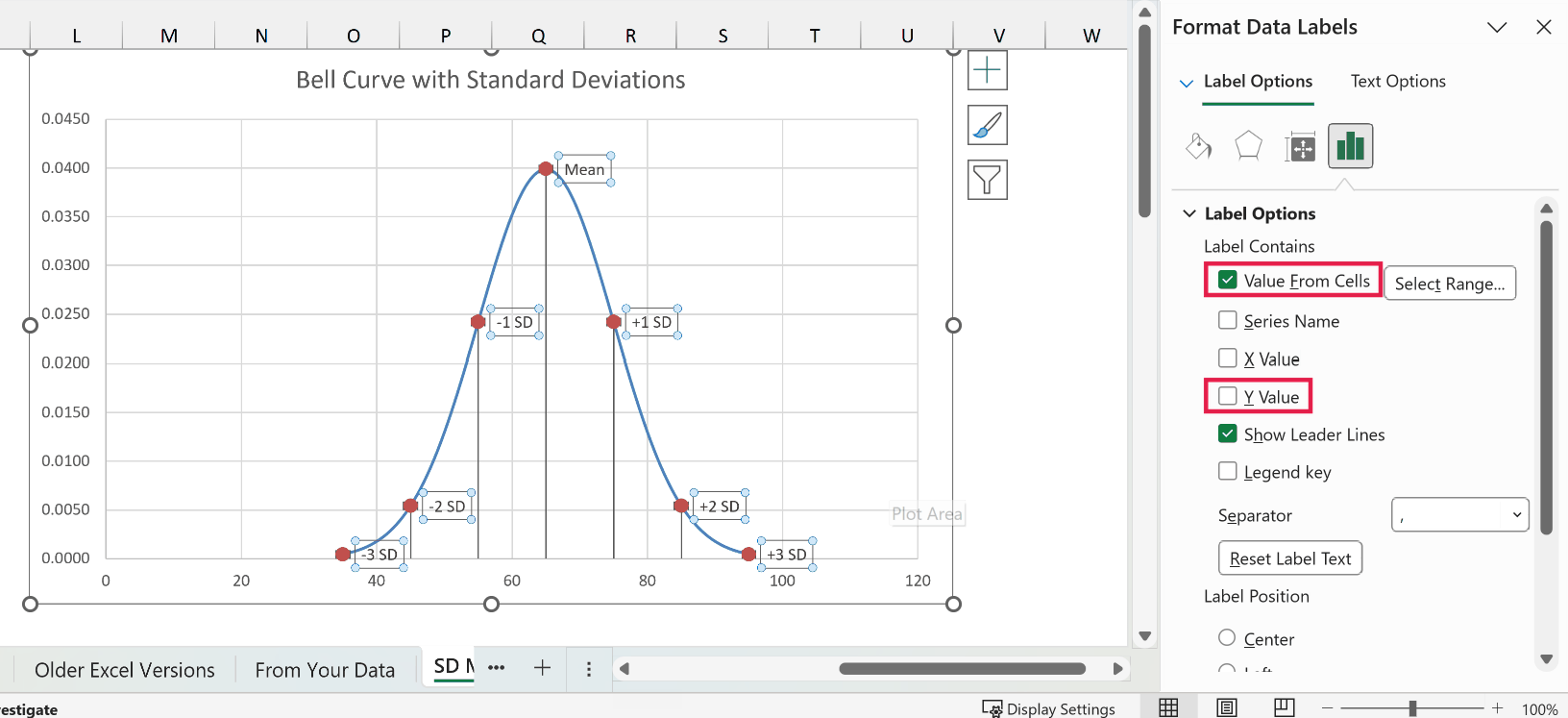Select the Mean data label
1568x718 pixels.
click(584, 170)
